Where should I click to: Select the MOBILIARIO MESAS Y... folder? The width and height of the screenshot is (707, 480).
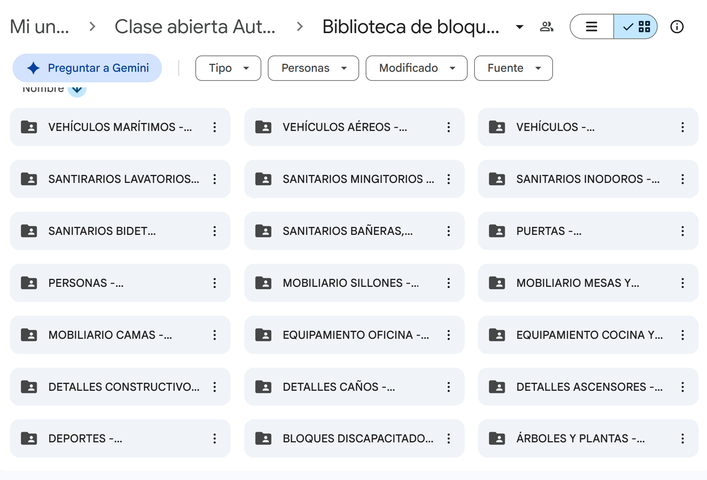tap(588, 283)
